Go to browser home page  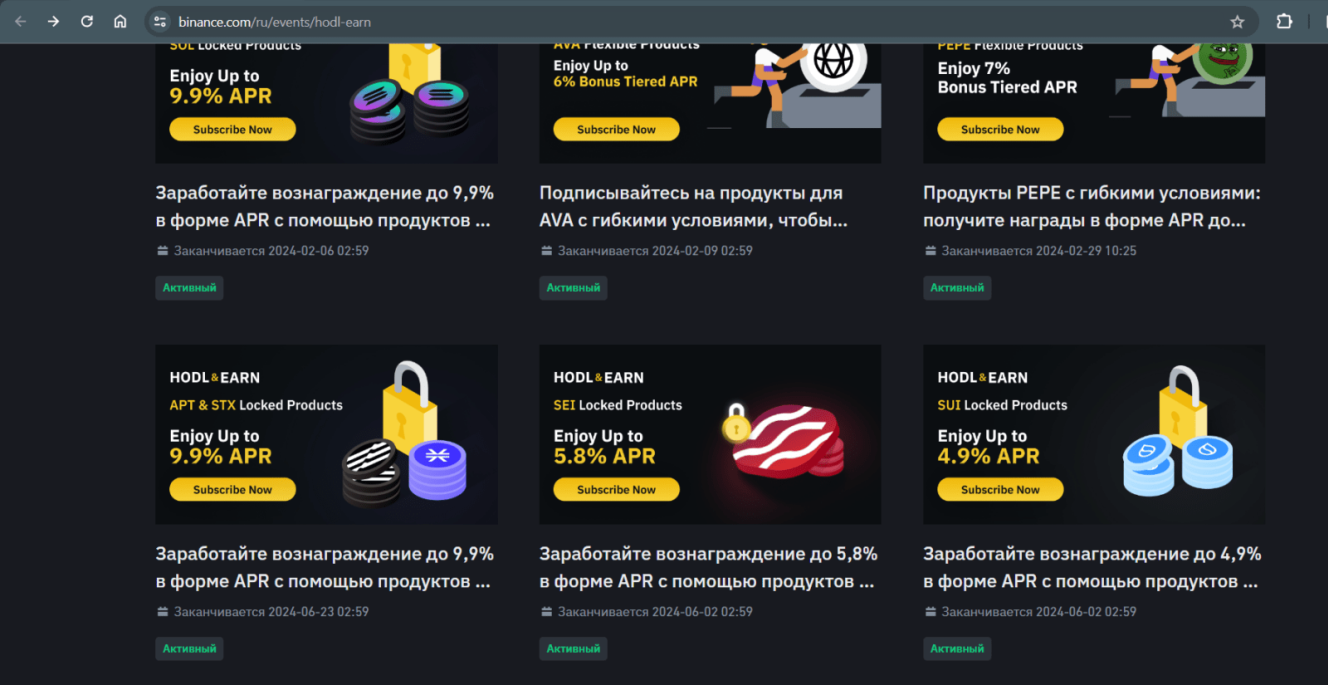pyautogui.click(x=120, y=21)
